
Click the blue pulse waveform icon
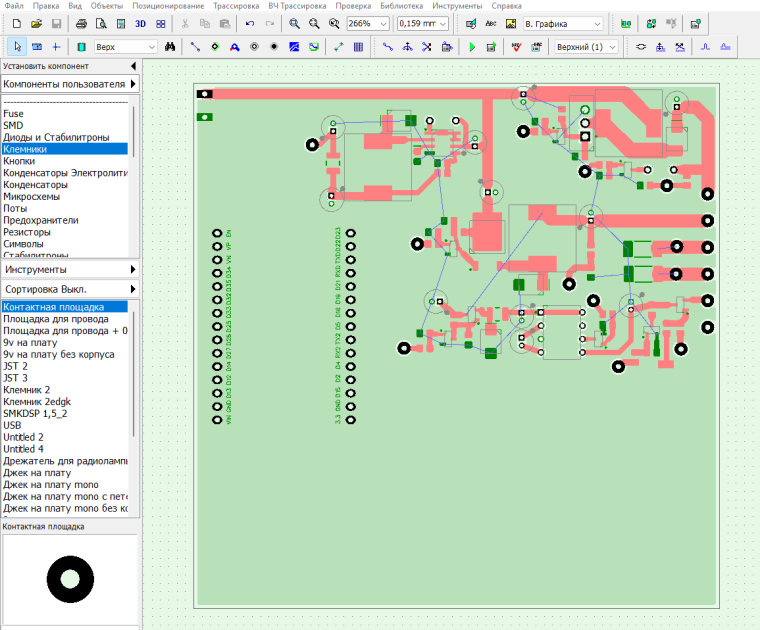(705, 47)
